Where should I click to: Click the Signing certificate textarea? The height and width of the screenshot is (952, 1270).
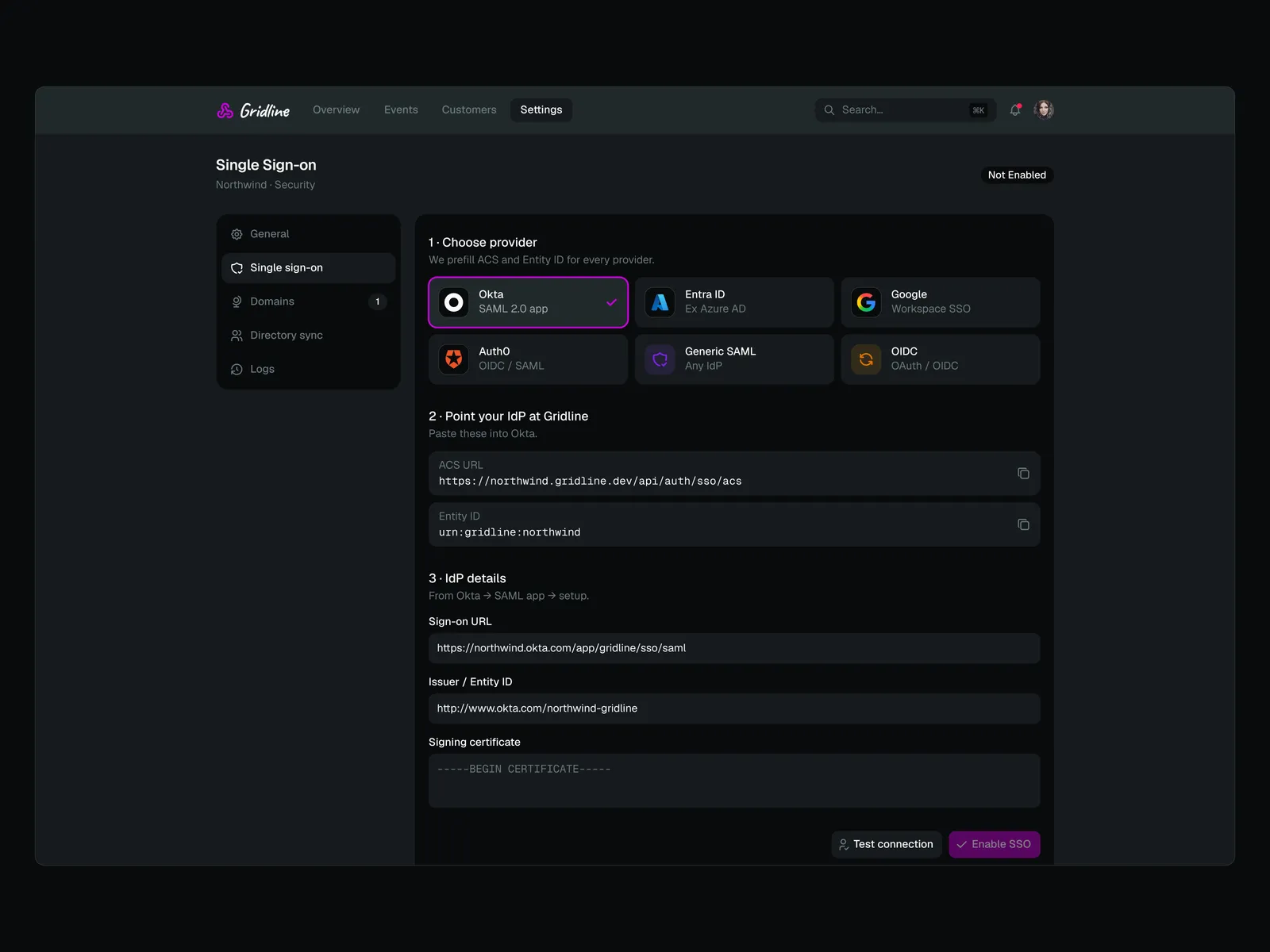pos(734,781)
